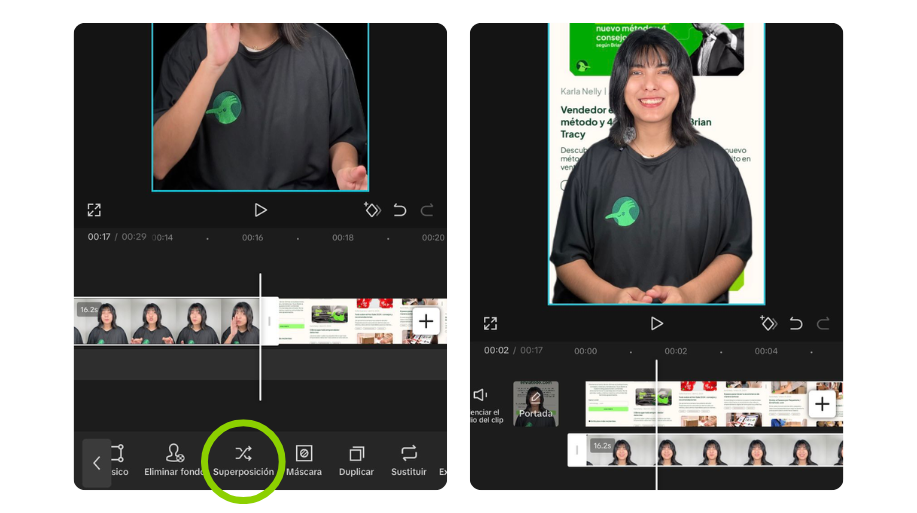Mute the clip audio with speaker toggle

tap(481, 395)
